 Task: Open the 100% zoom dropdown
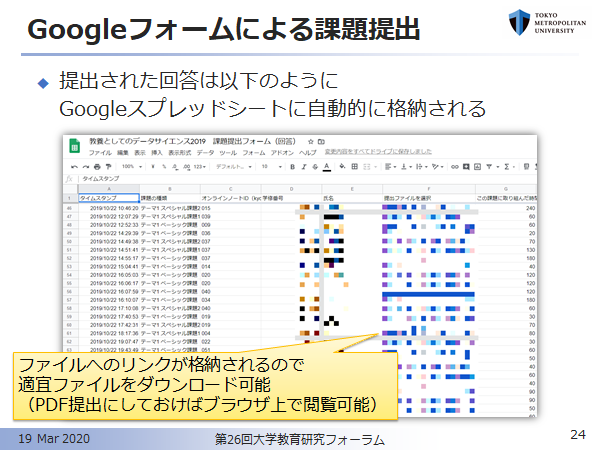point(132,167)
